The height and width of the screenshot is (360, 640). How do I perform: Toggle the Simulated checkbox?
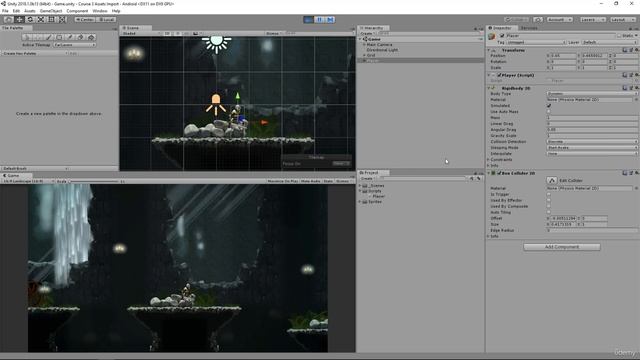click(549, 105)
